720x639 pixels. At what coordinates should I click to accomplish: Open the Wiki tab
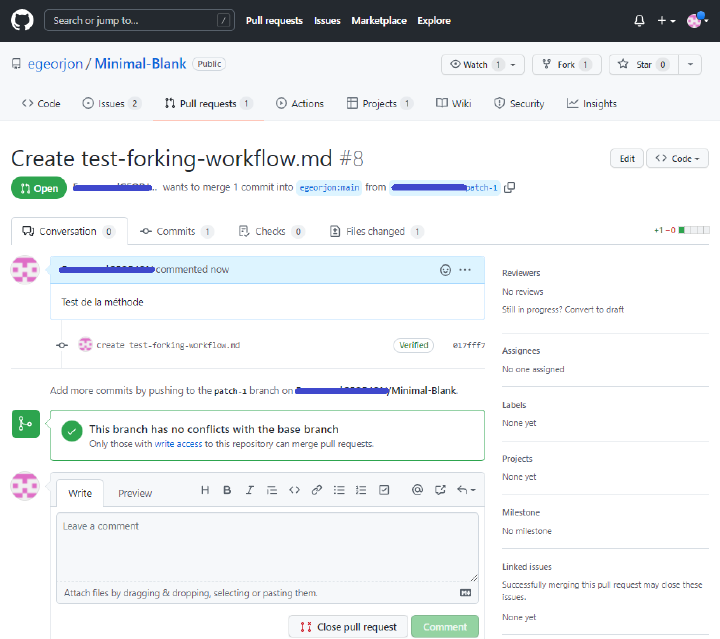click(x=454, y=104)
